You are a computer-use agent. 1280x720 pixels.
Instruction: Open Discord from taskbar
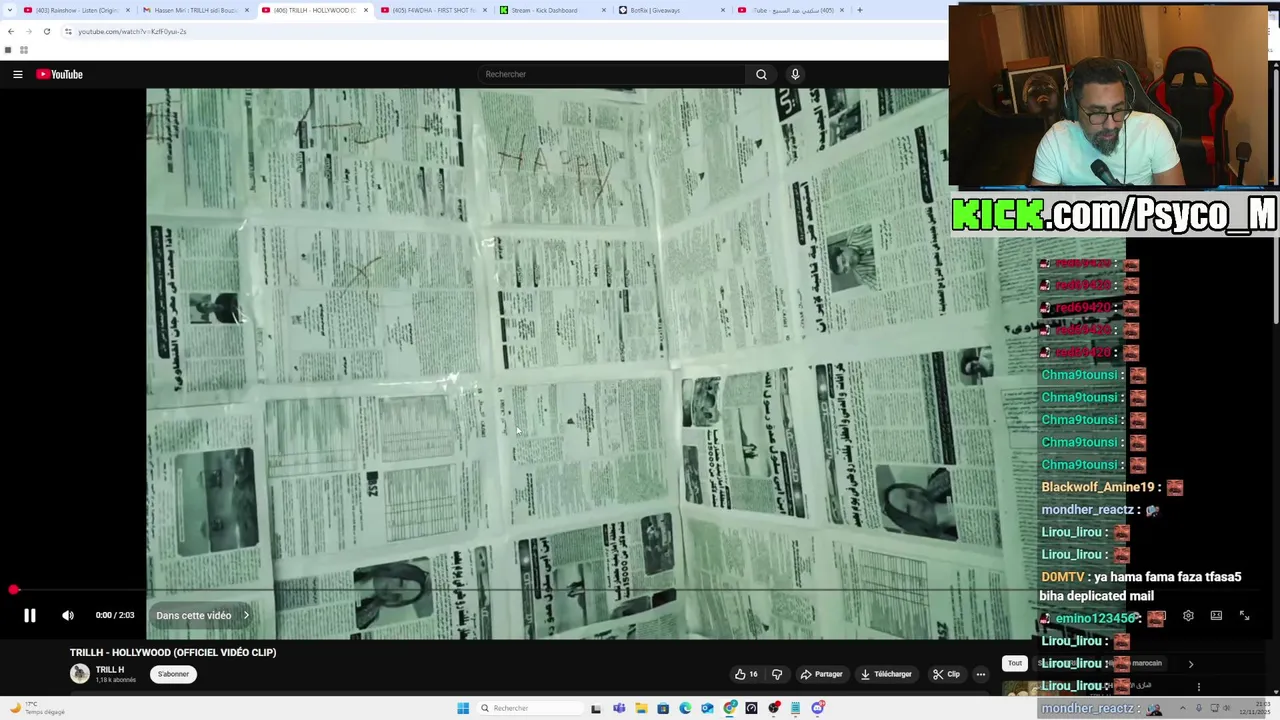[x=818, y=708]
